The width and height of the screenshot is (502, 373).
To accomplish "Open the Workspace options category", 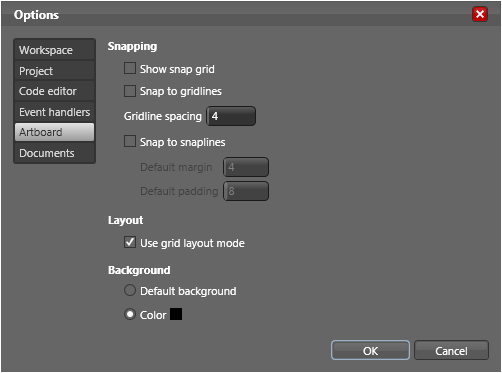I will 54,50.
